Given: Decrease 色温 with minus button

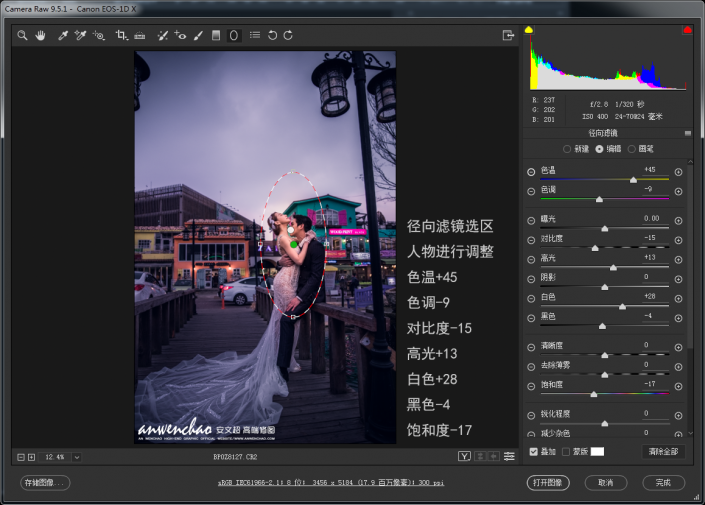Looking at the screenshot, I should tap(531, 172).
